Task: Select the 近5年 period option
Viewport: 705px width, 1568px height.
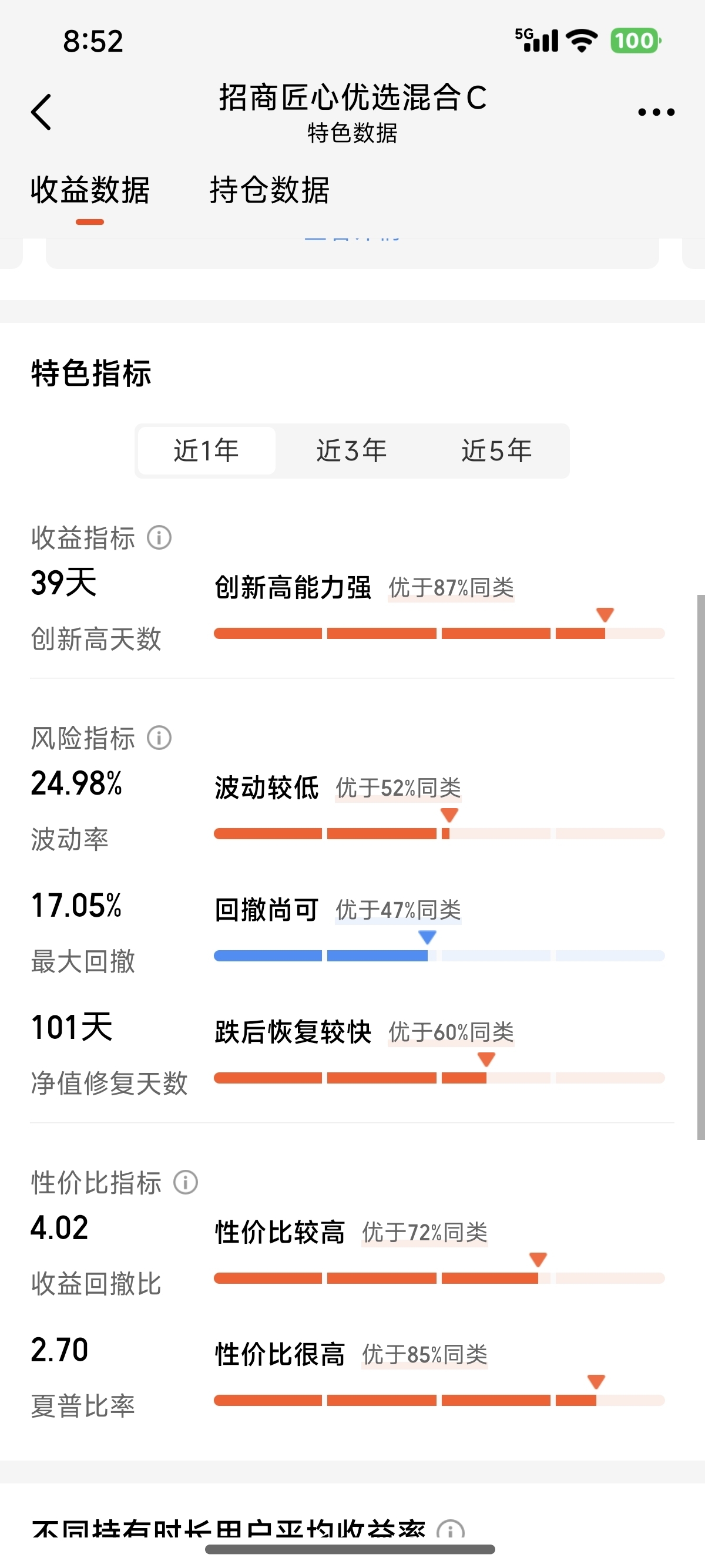Action: click(x=497, y=450)
